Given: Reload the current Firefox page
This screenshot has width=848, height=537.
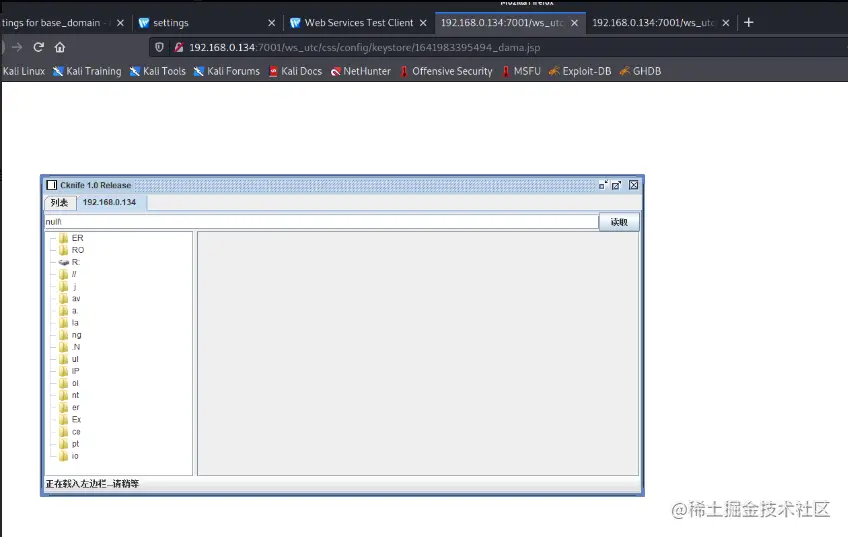Looking at the screenshot, I should point(38,47).
